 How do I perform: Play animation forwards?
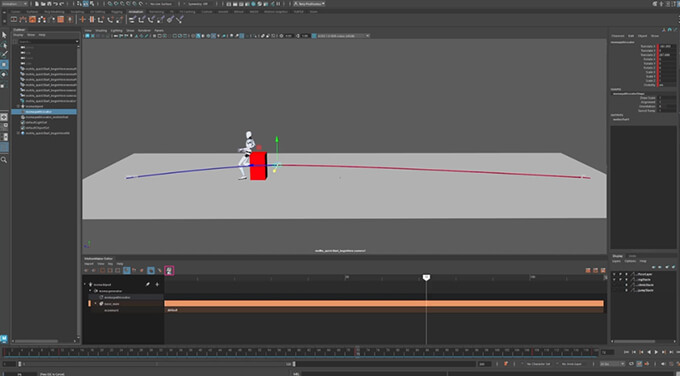[656, 352]
